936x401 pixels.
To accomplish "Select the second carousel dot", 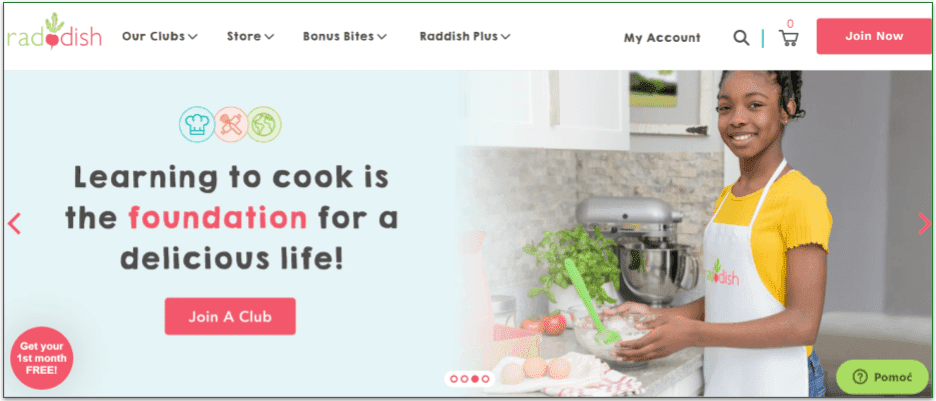I will coord(464,378).
